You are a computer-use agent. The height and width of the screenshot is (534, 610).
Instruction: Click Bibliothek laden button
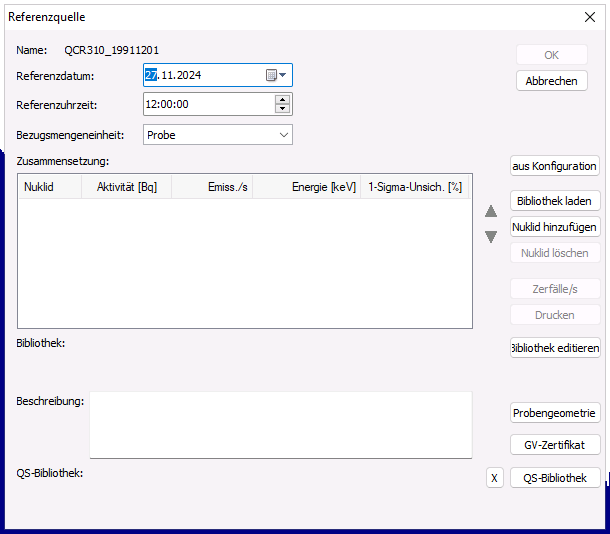(554, 201)
